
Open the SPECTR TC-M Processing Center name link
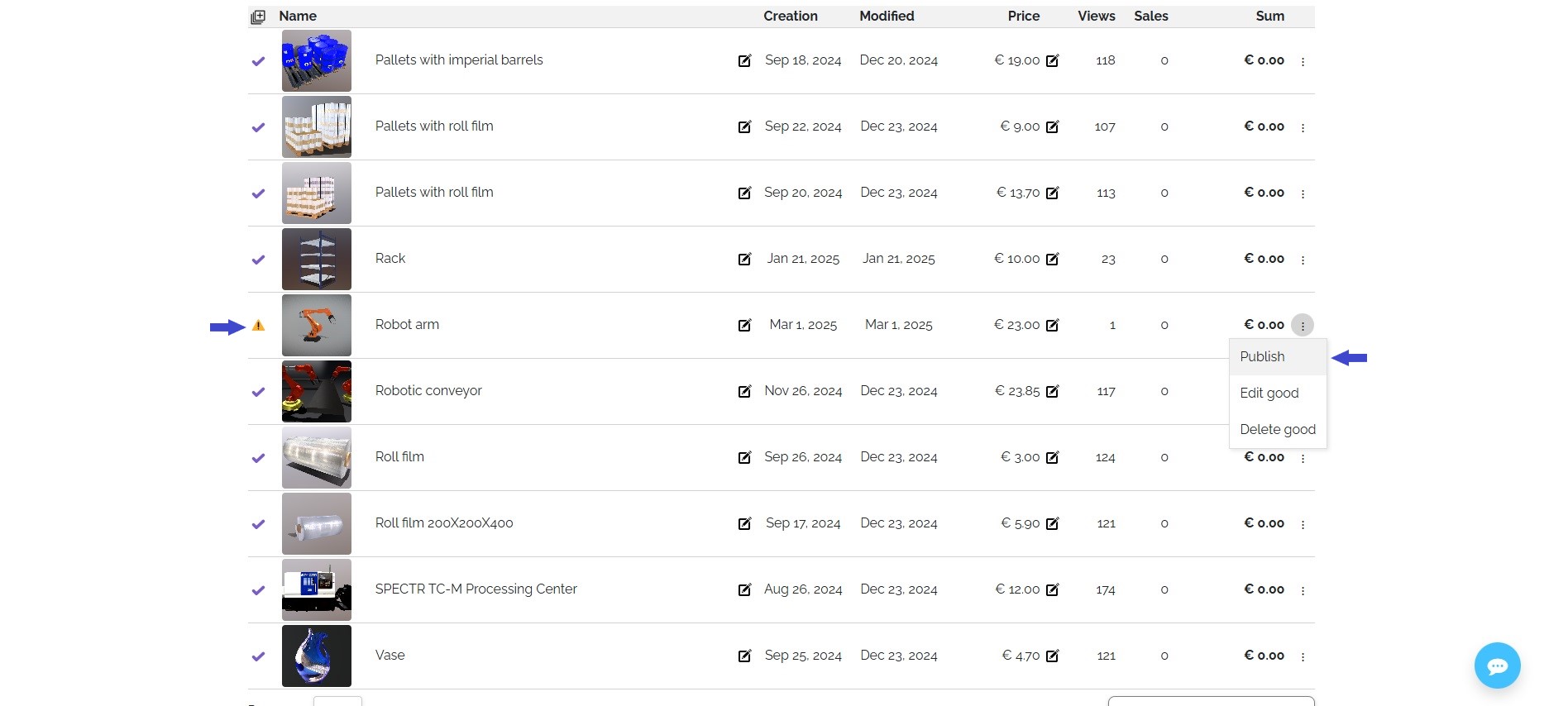(476, 589)
